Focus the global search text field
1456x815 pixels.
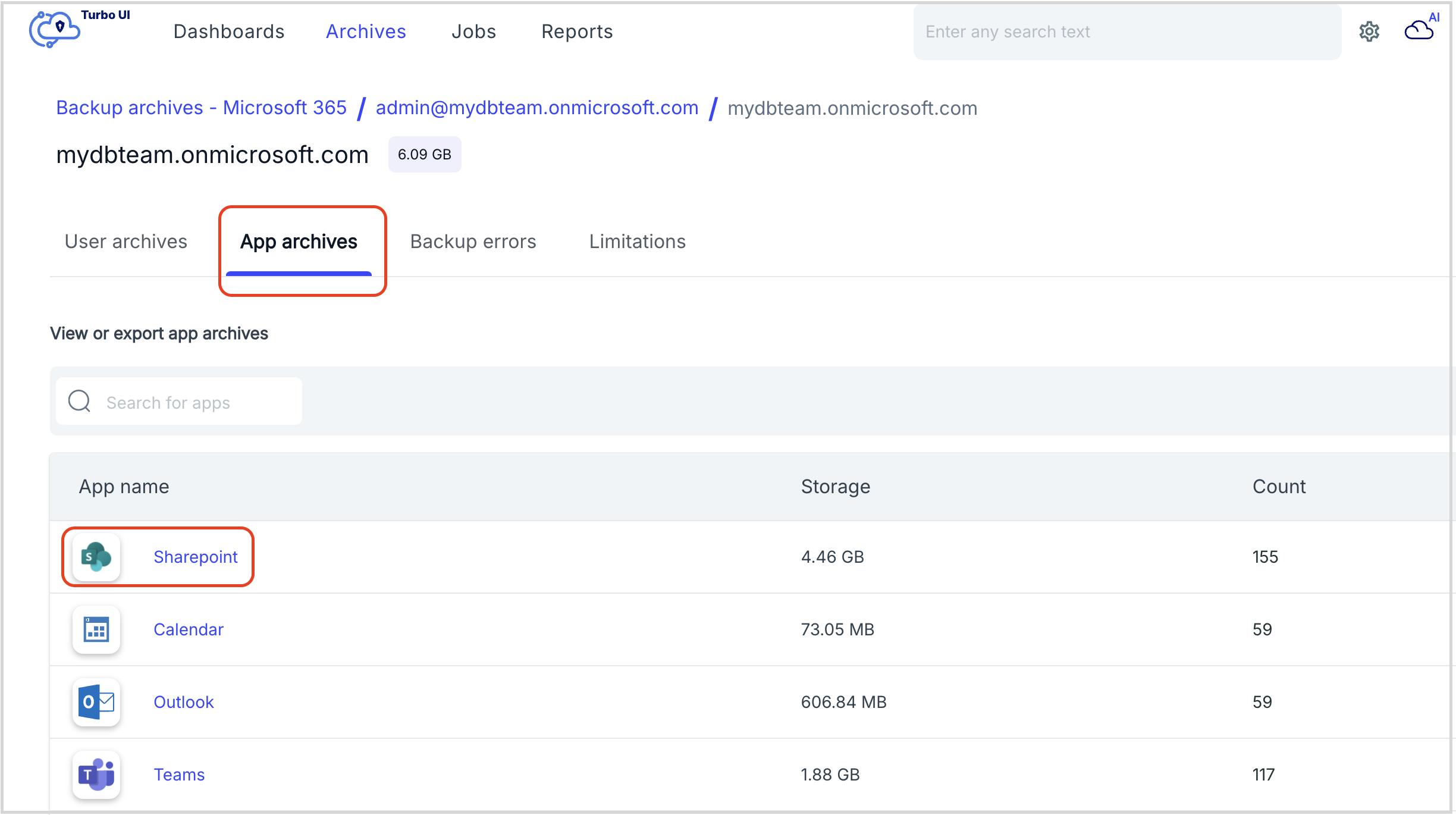1127,32
